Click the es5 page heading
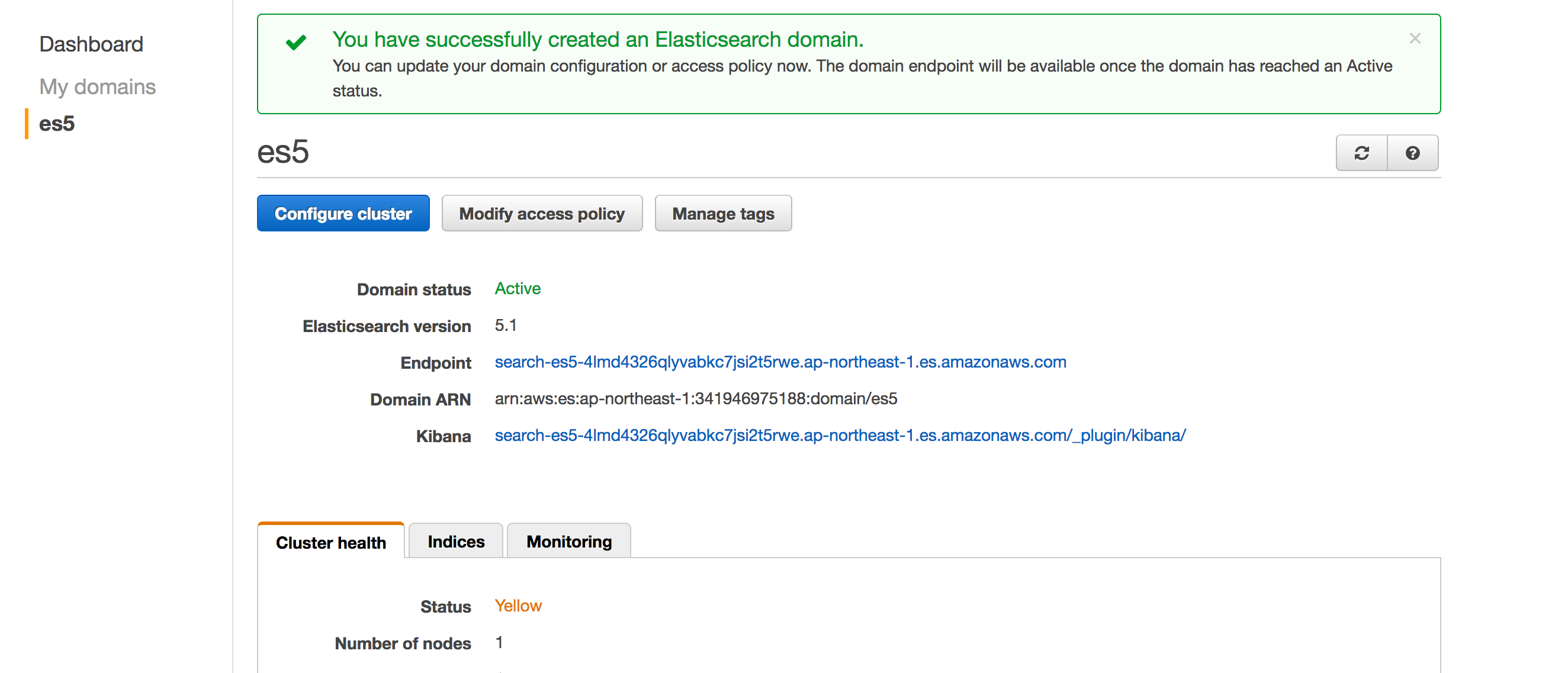 (x=284, y=152)
